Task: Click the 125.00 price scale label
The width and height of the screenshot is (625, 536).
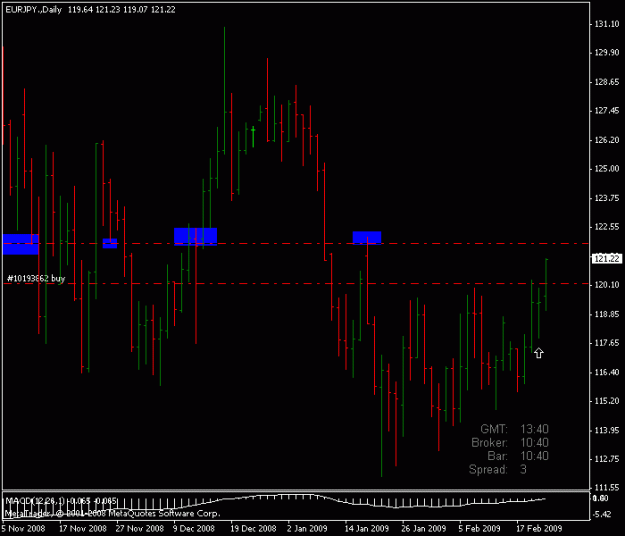Action: click(607, 169)
